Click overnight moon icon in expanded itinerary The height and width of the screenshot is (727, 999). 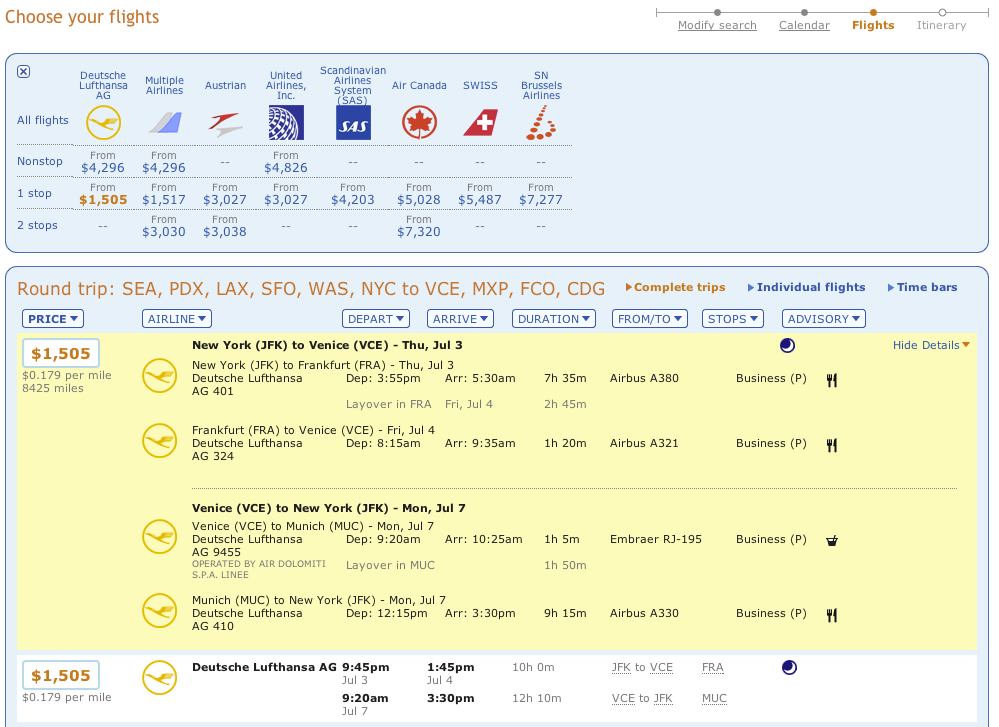(x=787, y=345)
